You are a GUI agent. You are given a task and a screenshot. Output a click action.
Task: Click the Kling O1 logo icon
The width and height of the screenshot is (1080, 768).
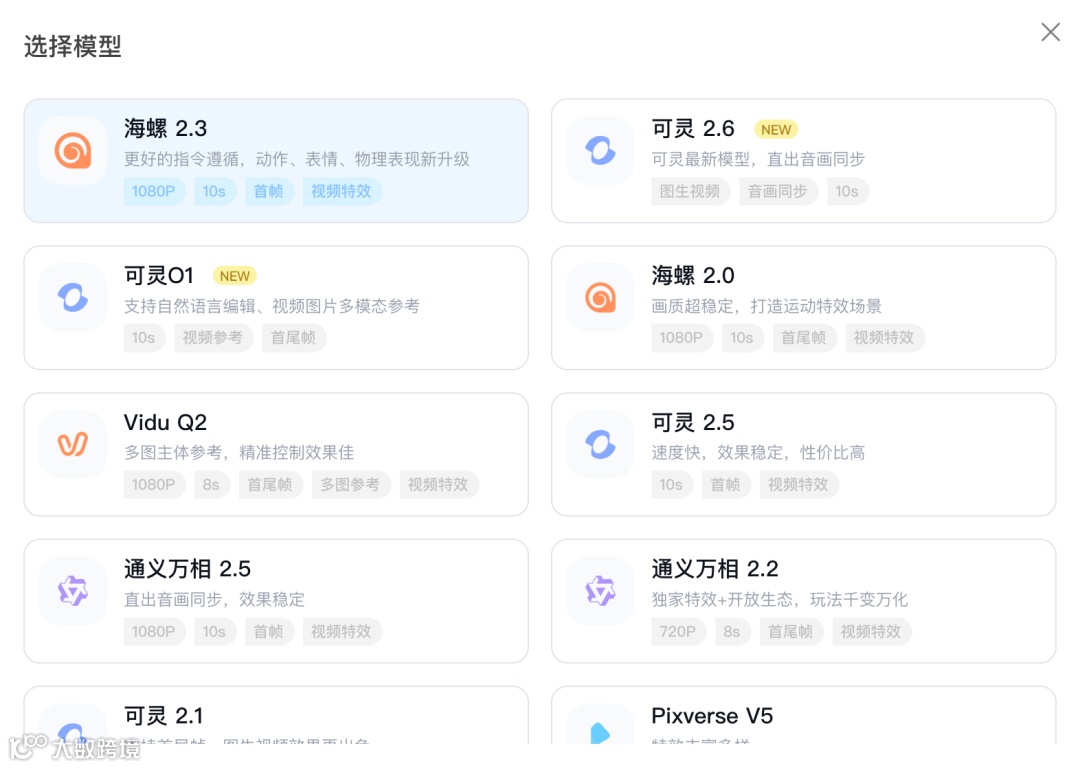tap(73, 298)
